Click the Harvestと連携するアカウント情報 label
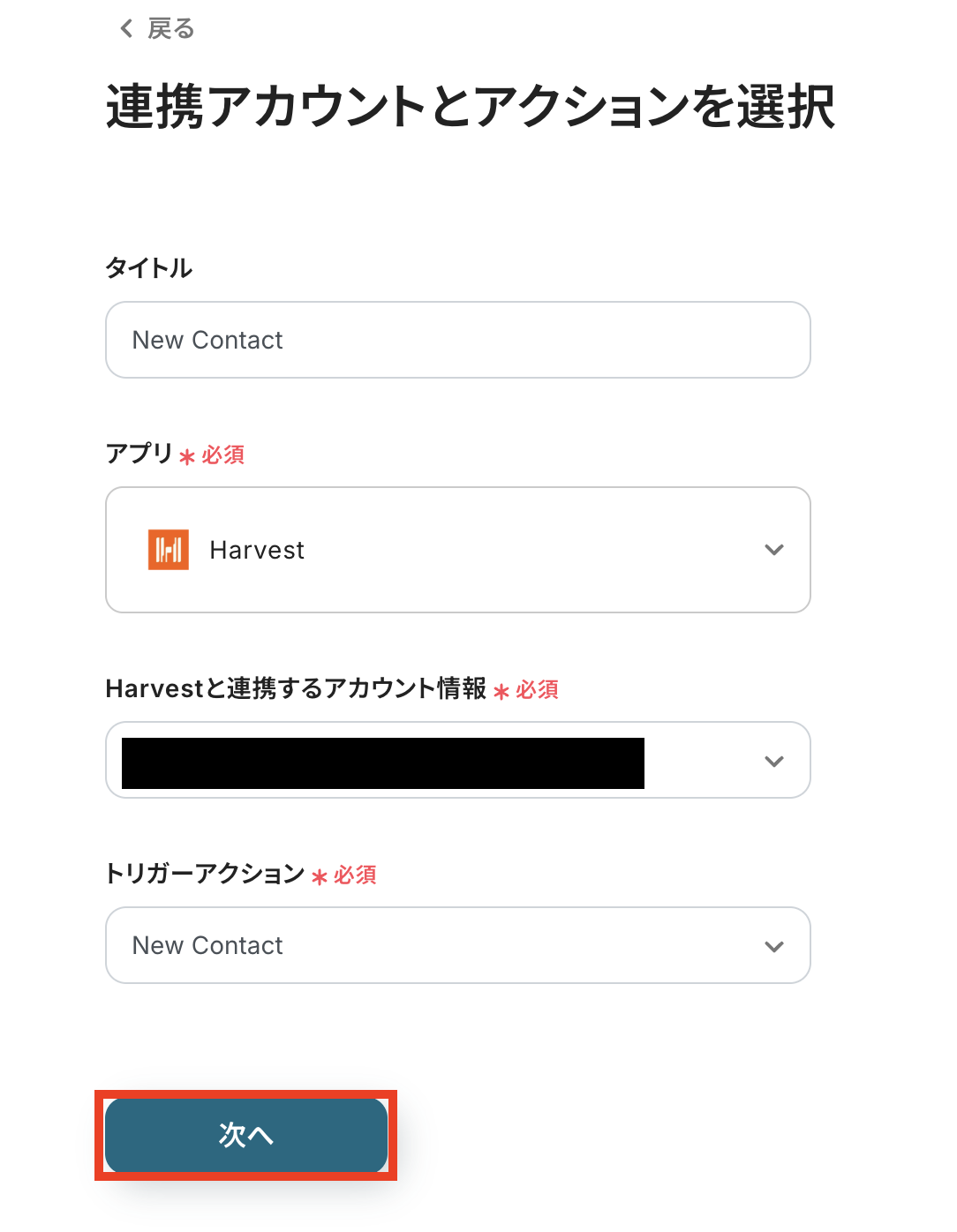This screenshot has height=1232, width=957. click(296, 688)
